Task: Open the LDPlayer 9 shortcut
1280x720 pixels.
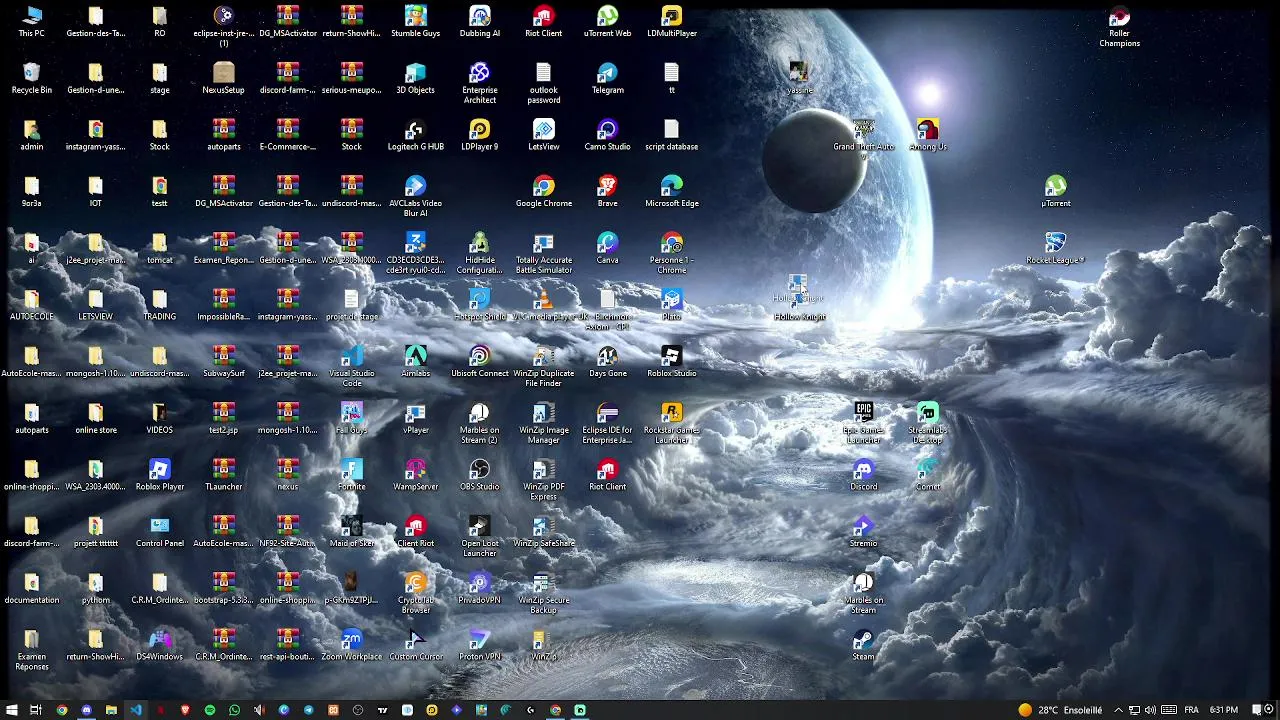Action: pos(479,136)
